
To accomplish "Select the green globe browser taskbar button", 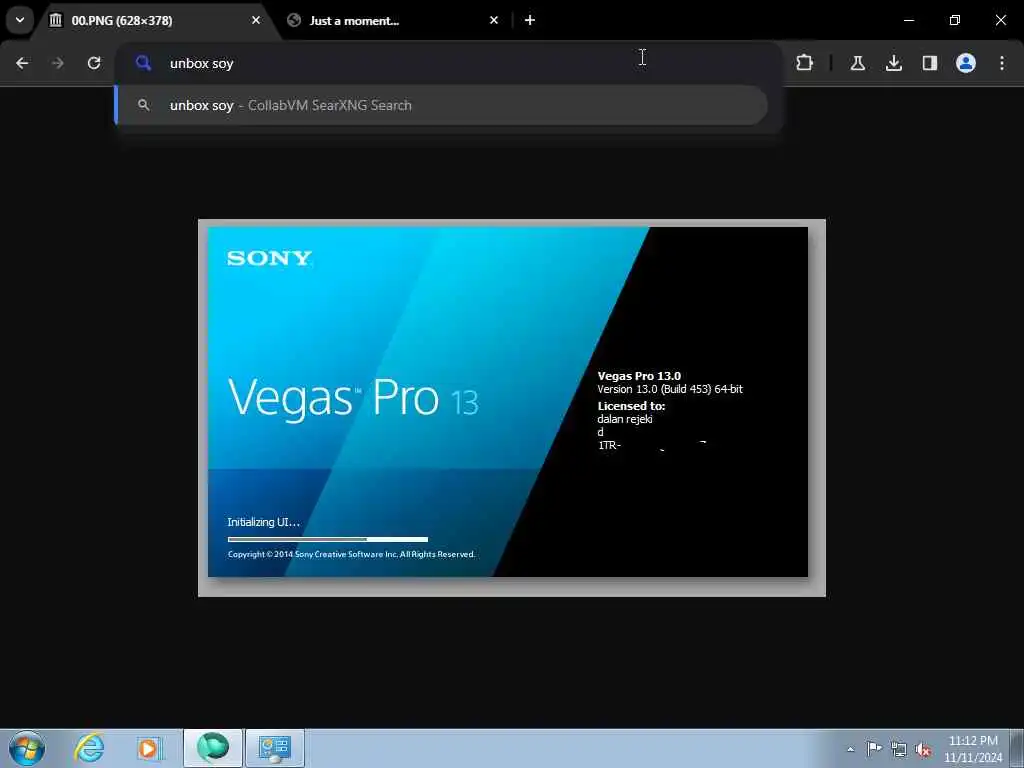I will pos(213,748).
